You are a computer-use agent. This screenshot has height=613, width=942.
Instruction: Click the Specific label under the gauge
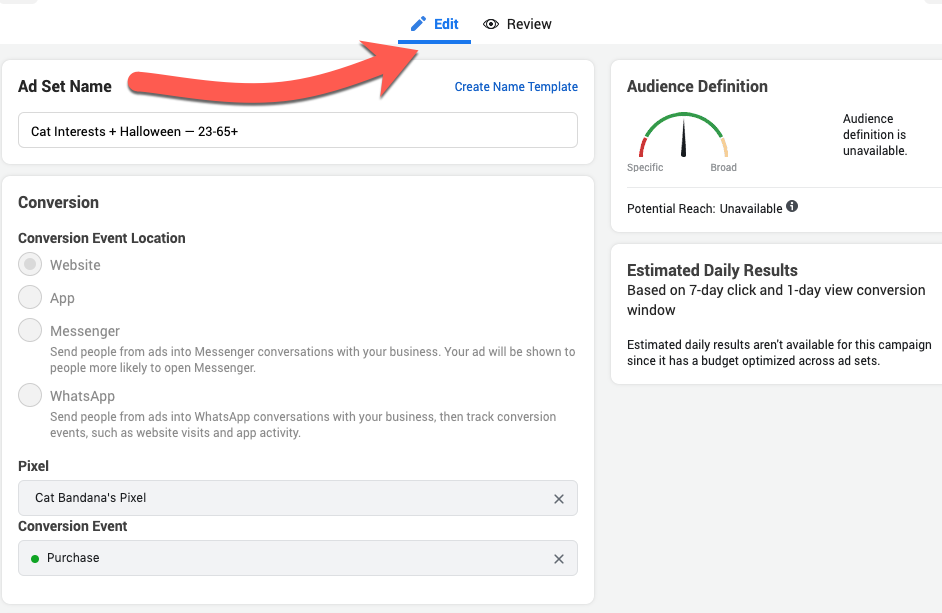645,168
